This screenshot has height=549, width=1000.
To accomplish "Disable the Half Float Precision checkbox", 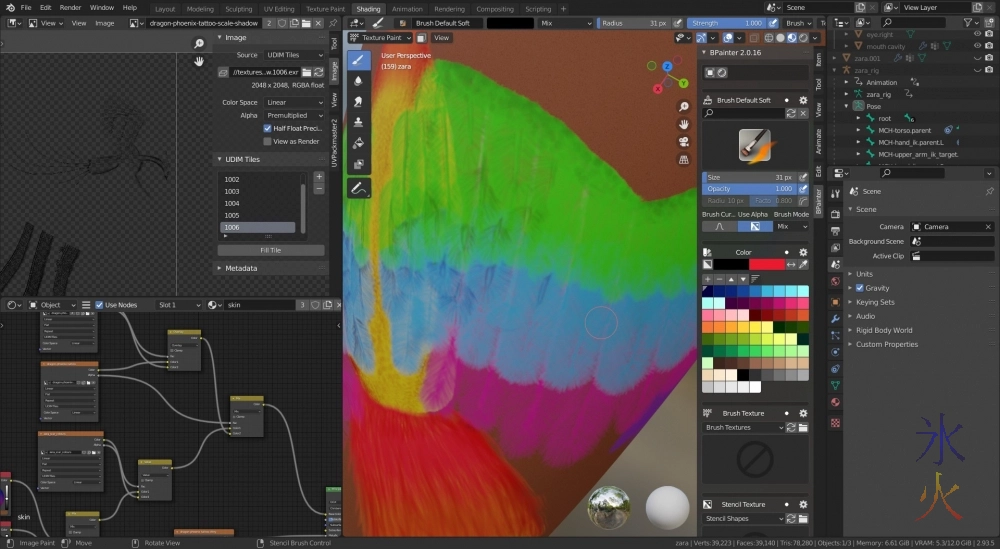I will (267, 128).
